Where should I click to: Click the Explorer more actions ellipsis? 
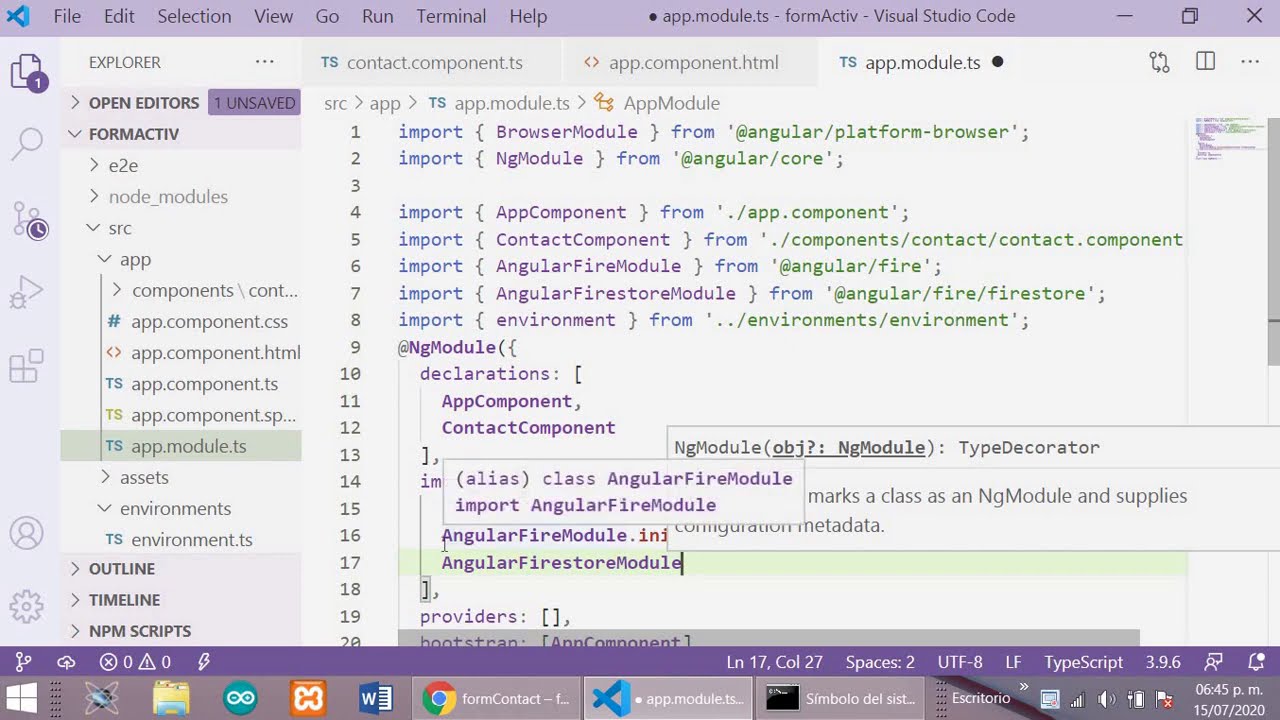(264, 62)
